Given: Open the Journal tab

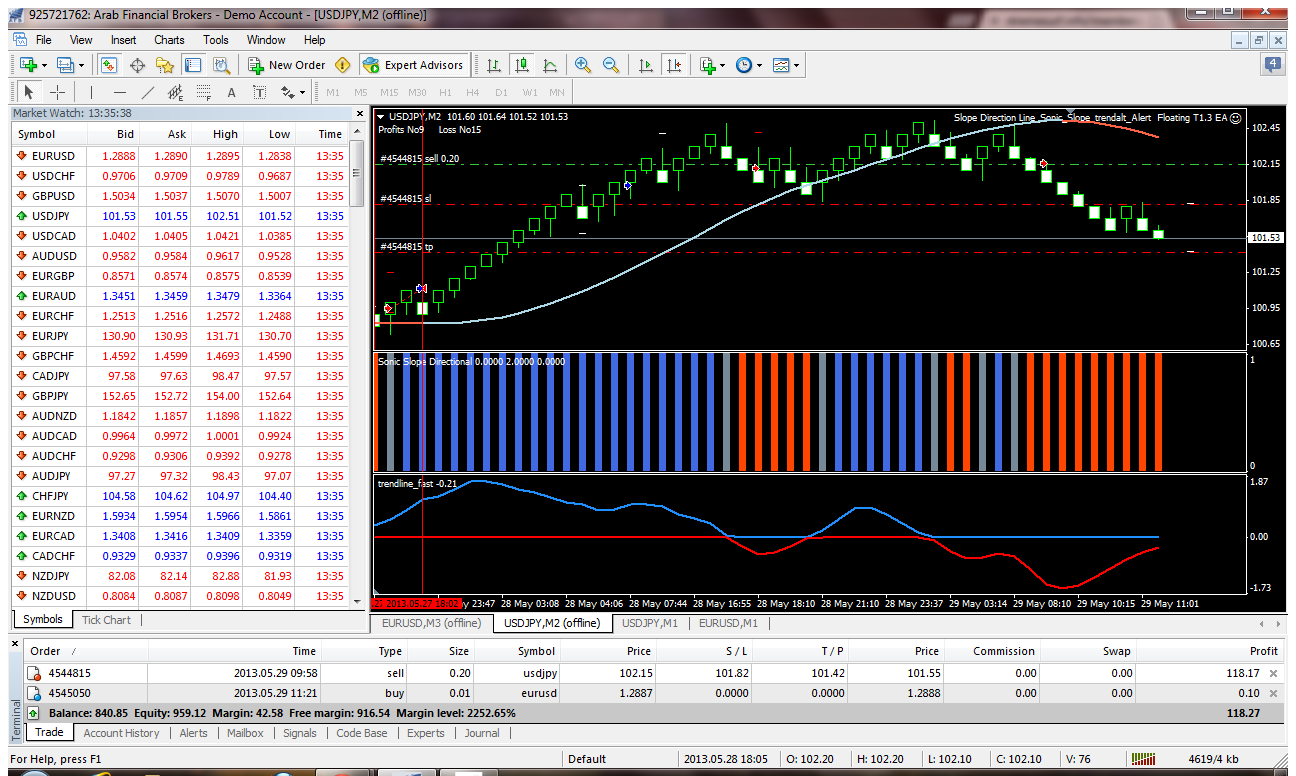Looking at the screenshot, I should [482, 733].
